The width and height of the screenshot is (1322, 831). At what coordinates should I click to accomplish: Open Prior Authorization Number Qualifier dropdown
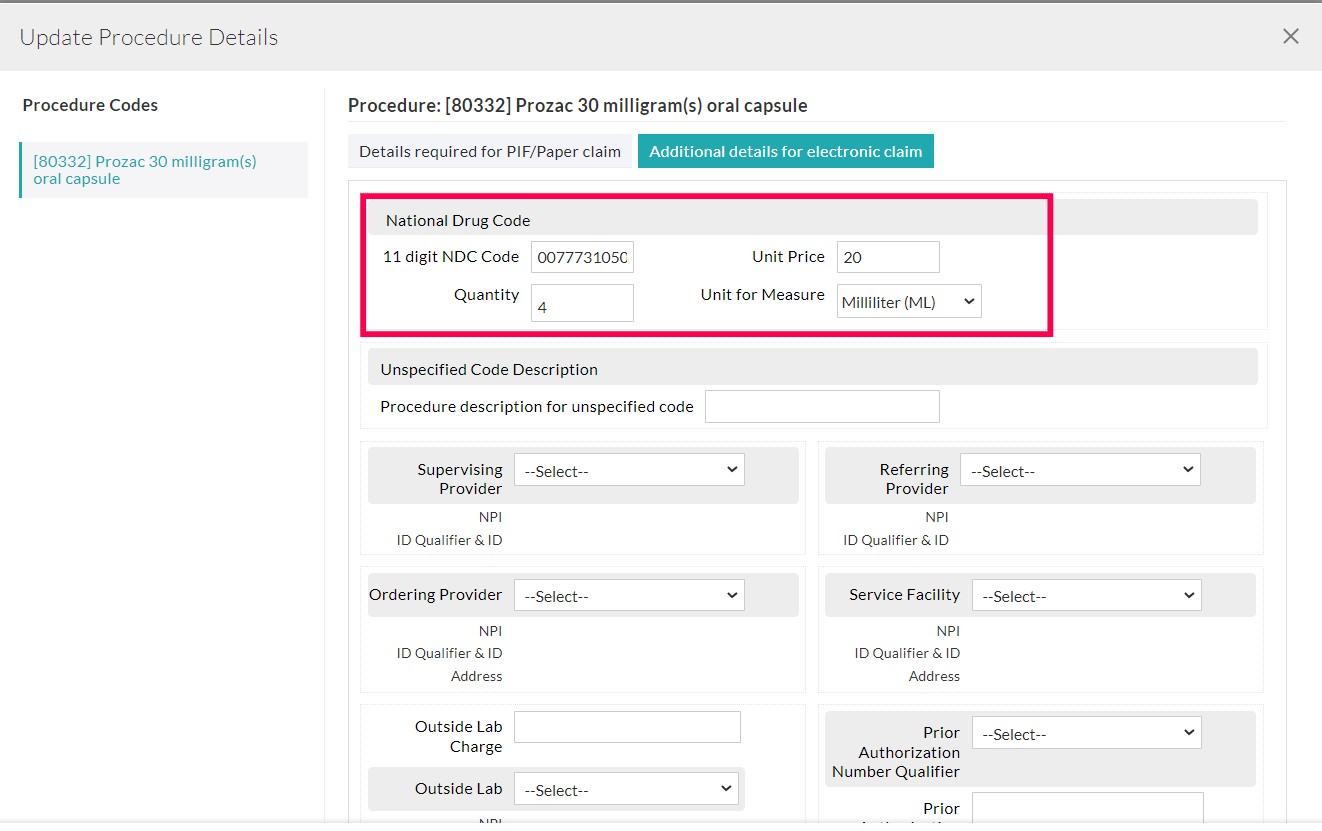pos(1086,733)
